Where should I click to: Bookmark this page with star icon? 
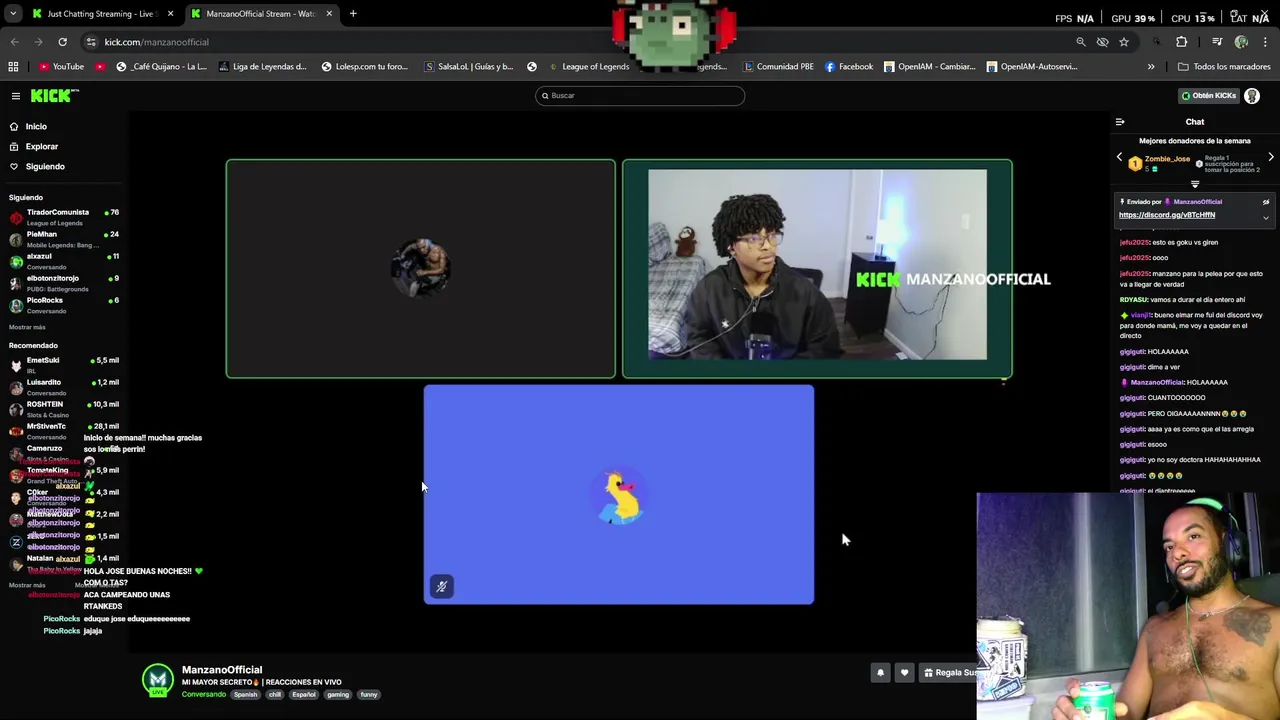pos(1124,42)
